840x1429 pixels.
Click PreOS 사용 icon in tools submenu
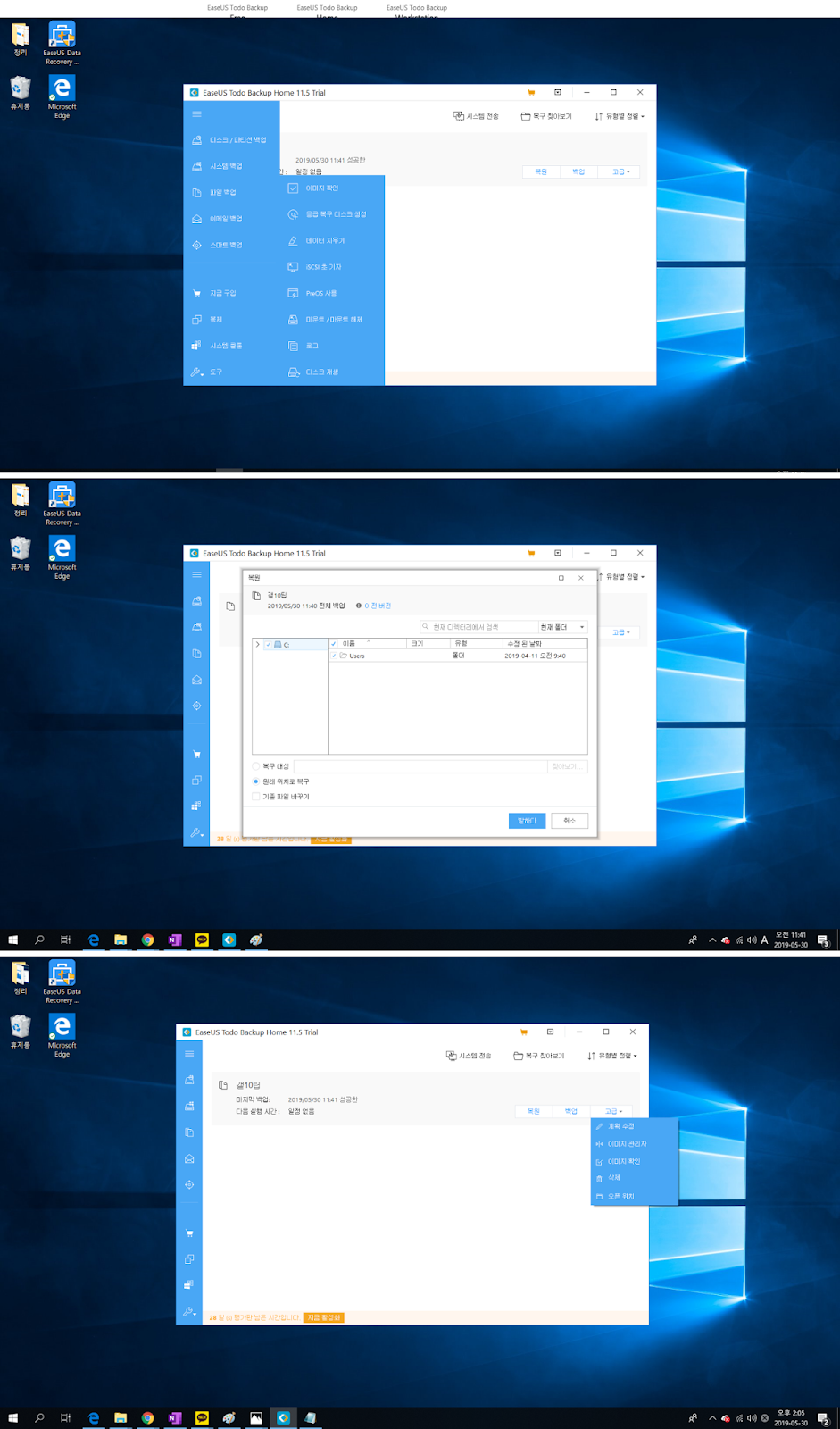click(x=293, y=293)
